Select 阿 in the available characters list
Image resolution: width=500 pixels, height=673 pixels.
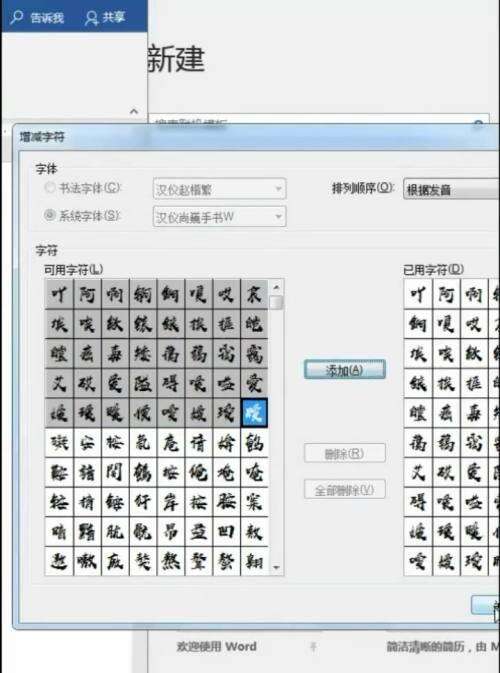pos(87,294)
